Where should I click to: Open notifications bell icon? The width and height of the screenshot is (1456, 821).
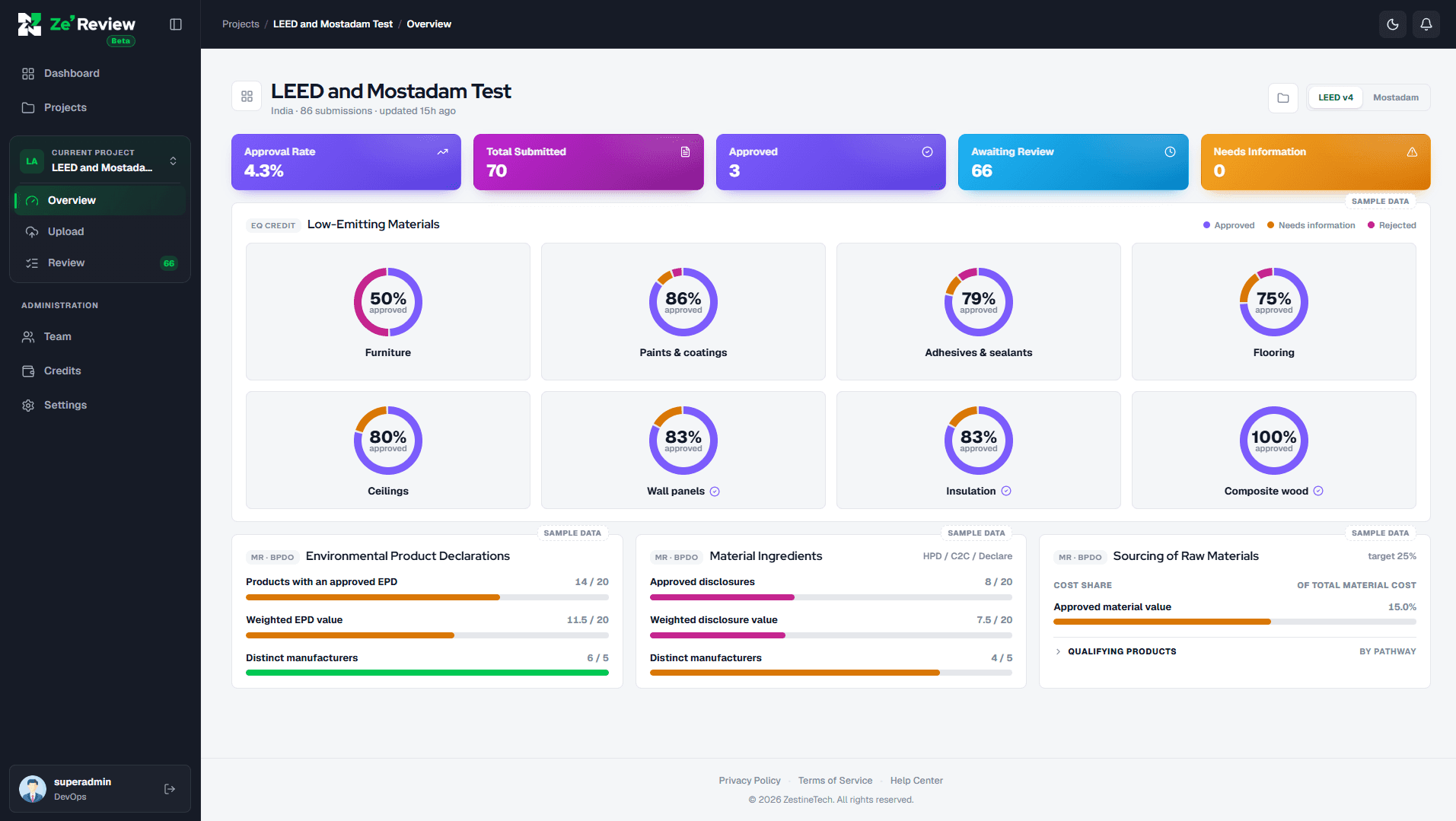[1426, 24]
